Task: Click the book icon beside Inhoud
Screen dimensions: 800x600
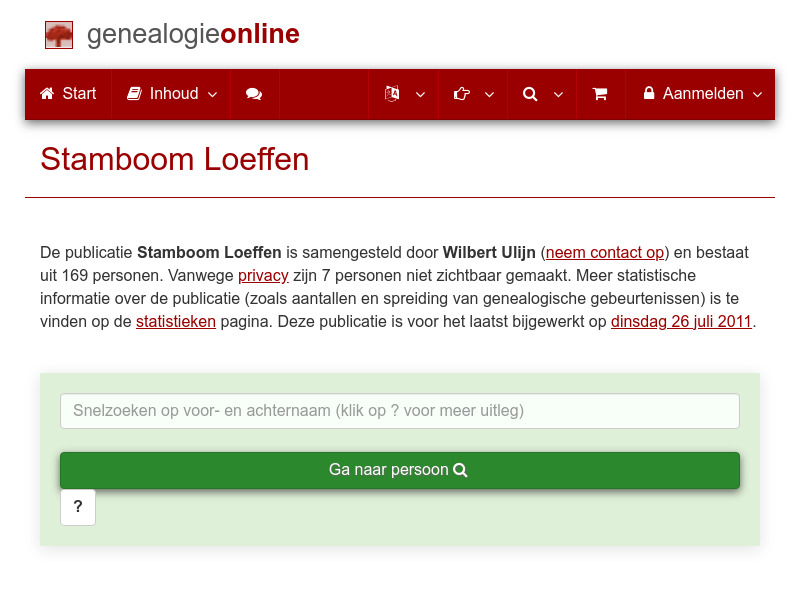Action: click(x=134, y=94)
